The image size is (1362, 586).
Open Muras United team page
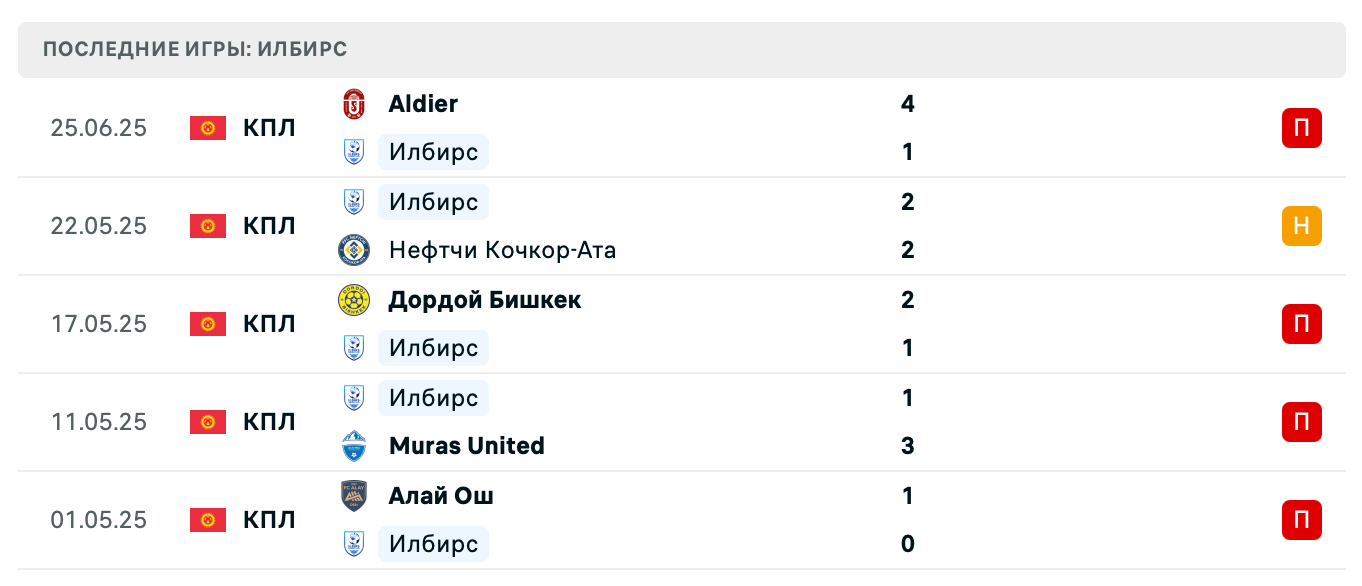click(x=466, y=446)
